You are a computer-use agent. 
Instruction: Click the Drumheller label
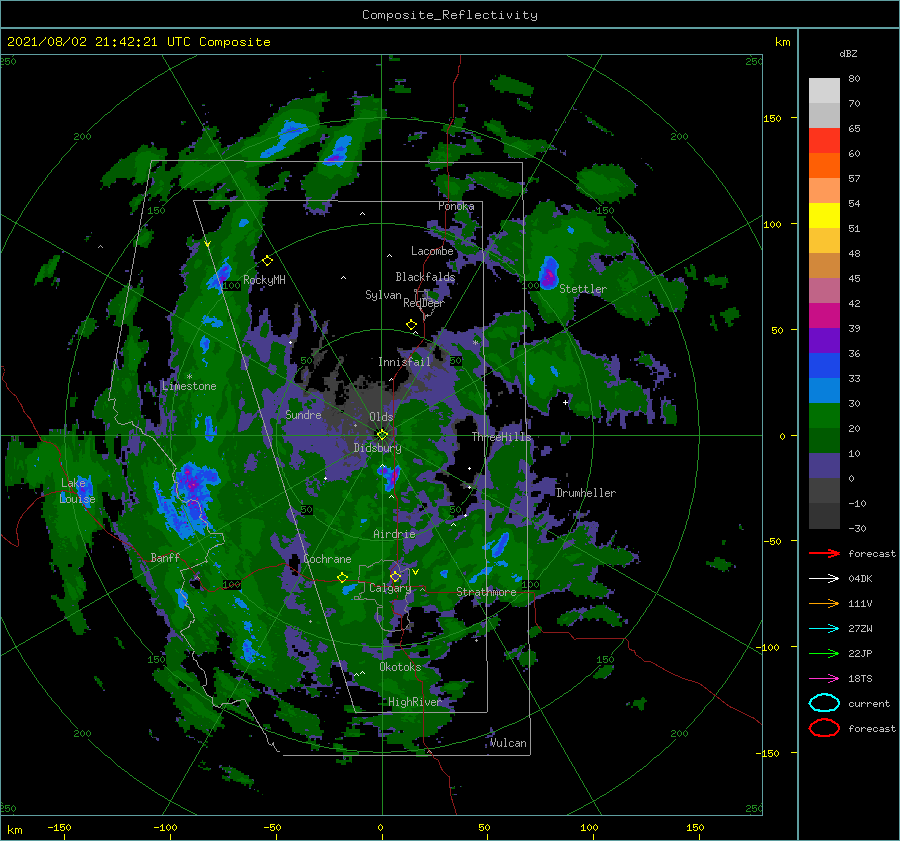pos(586,493)
